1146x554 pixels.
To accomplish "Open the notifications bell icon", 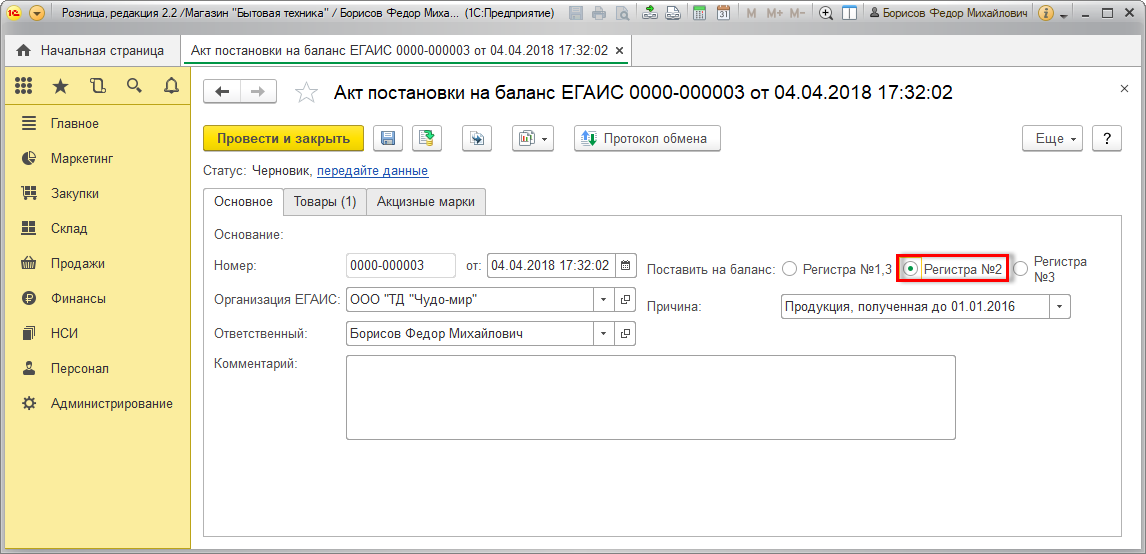I will click(x=171, y=86).
